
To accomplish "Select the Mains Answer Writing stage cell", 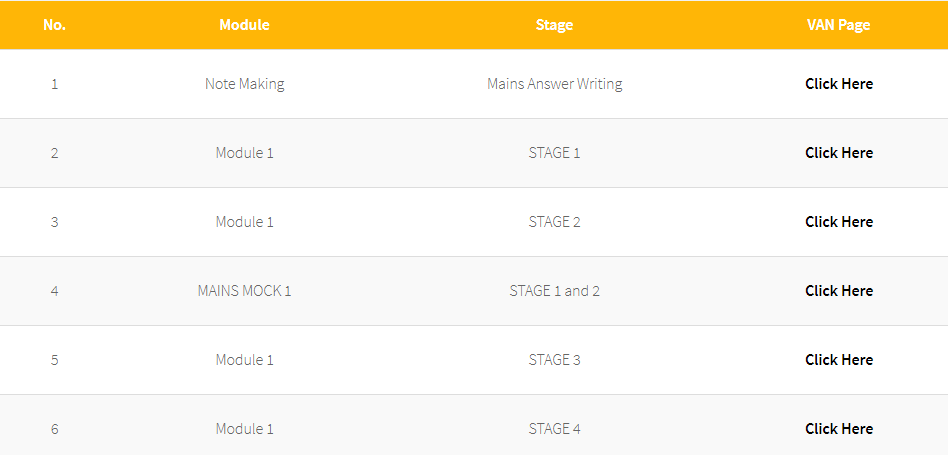I will pos(554,84).
